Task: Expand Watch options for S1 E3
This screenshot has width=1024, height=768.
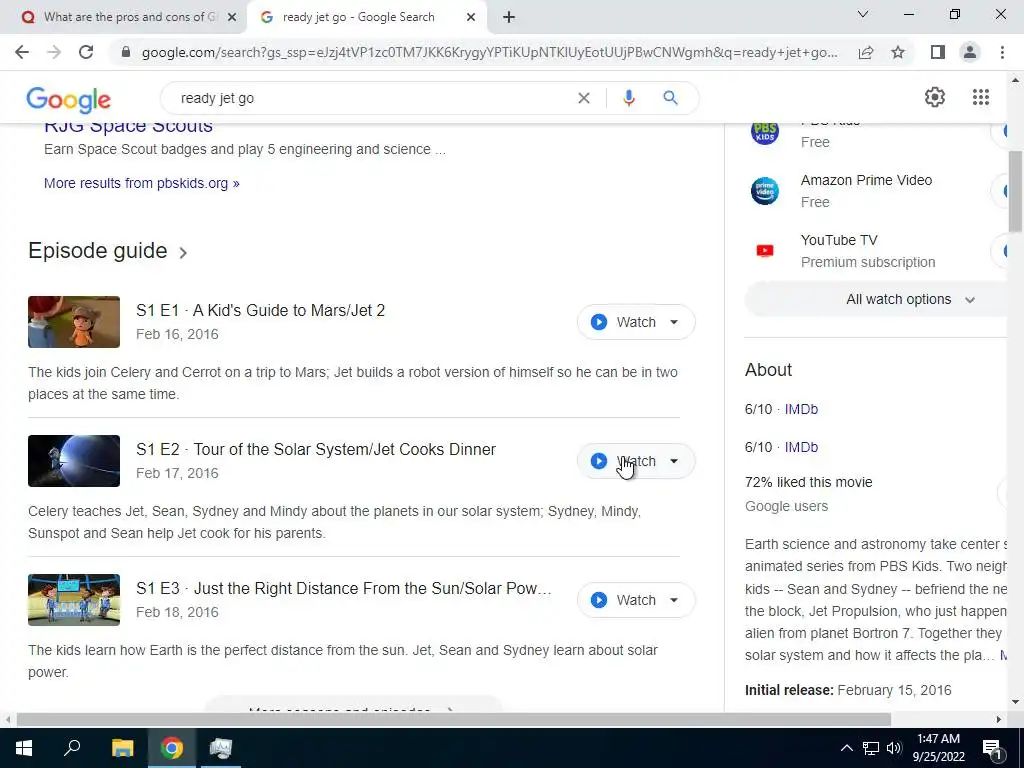Action: pyautogui.click(x=674, y=600)
